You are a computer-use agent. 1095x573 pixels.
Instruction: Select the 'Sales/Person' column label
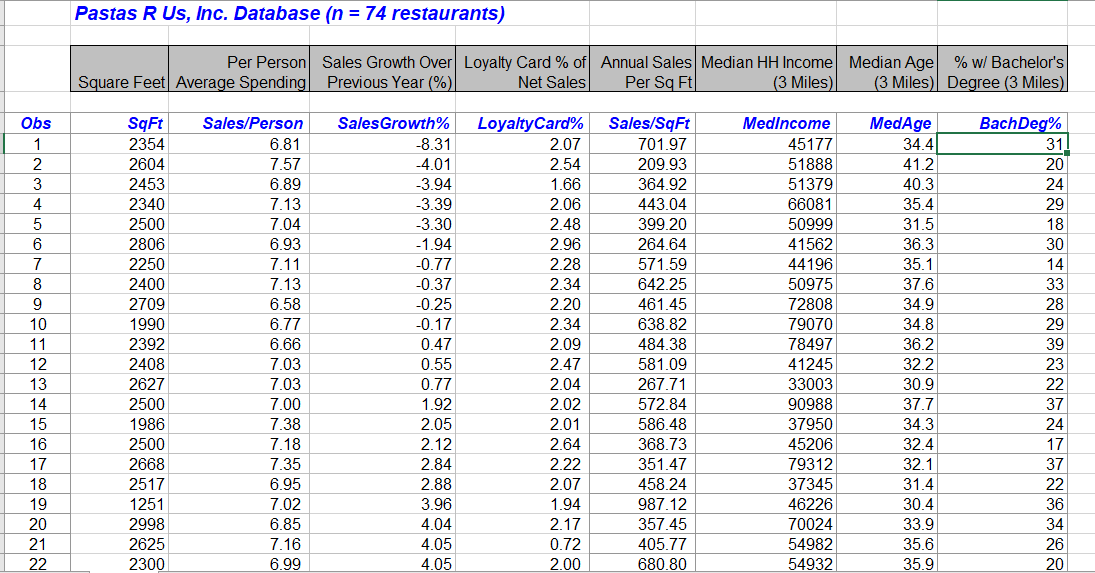pyautogui.click(x=239, y=124)
